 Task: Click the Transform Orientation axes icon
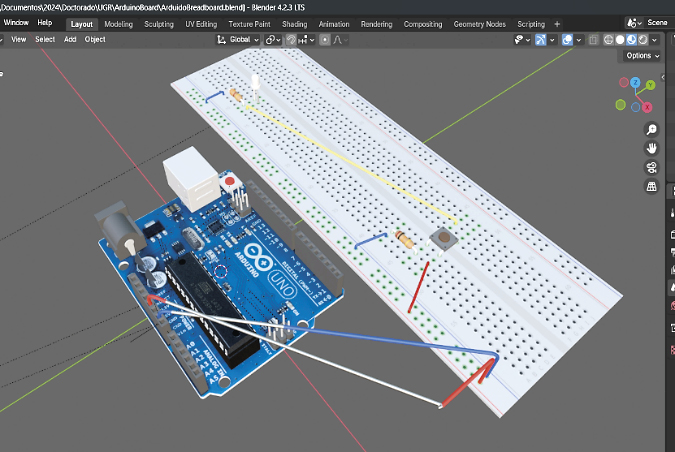222,40
